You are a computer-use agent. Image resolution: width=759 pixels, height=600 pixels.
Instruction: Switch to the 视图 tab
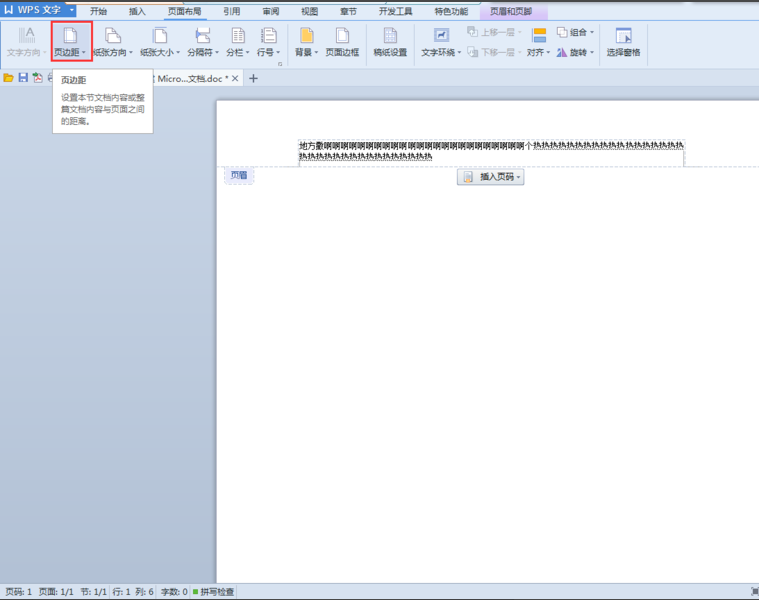click(x=309, y=11)
